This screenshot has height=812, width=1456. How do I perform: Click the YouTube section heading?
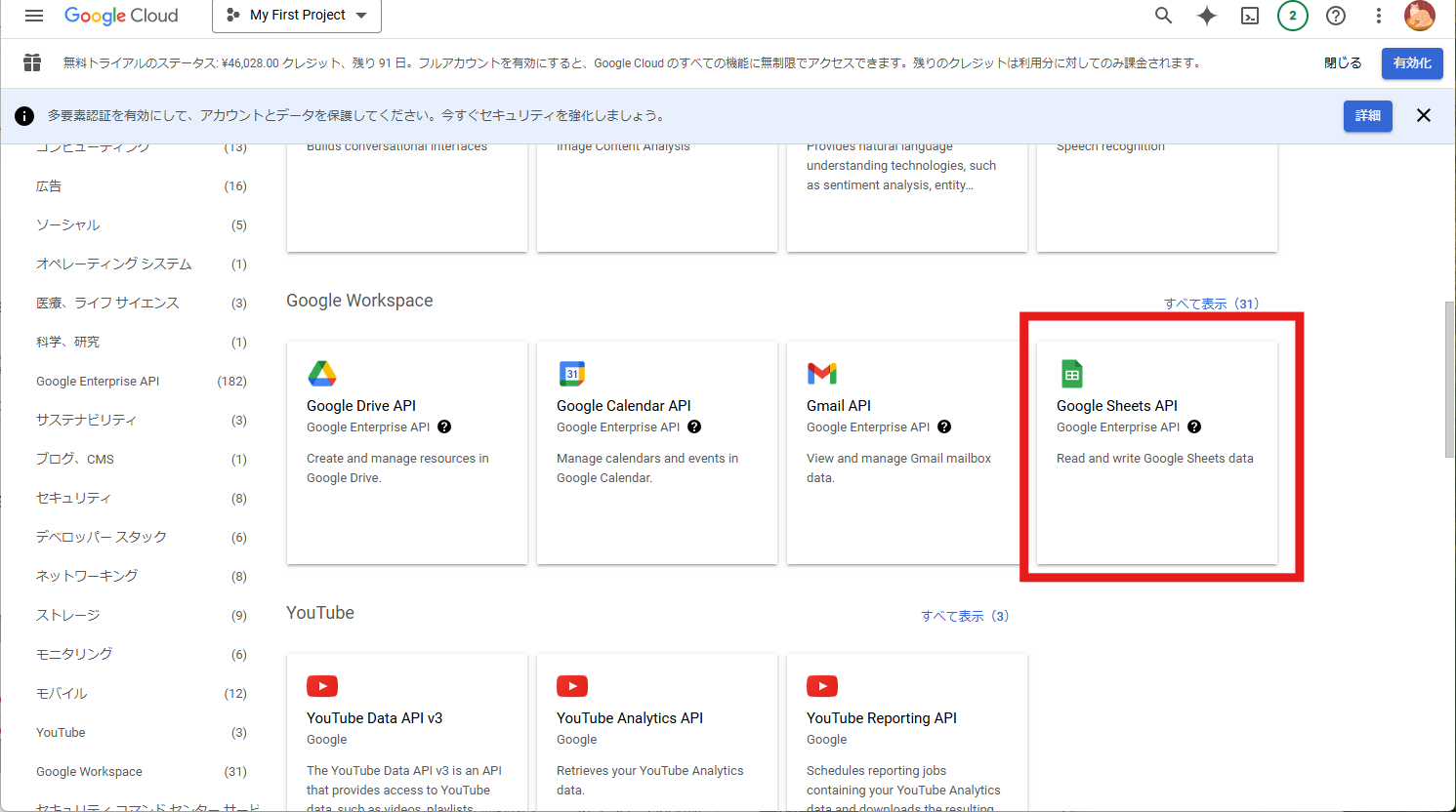pyautogui.click(x=320, y=613)
